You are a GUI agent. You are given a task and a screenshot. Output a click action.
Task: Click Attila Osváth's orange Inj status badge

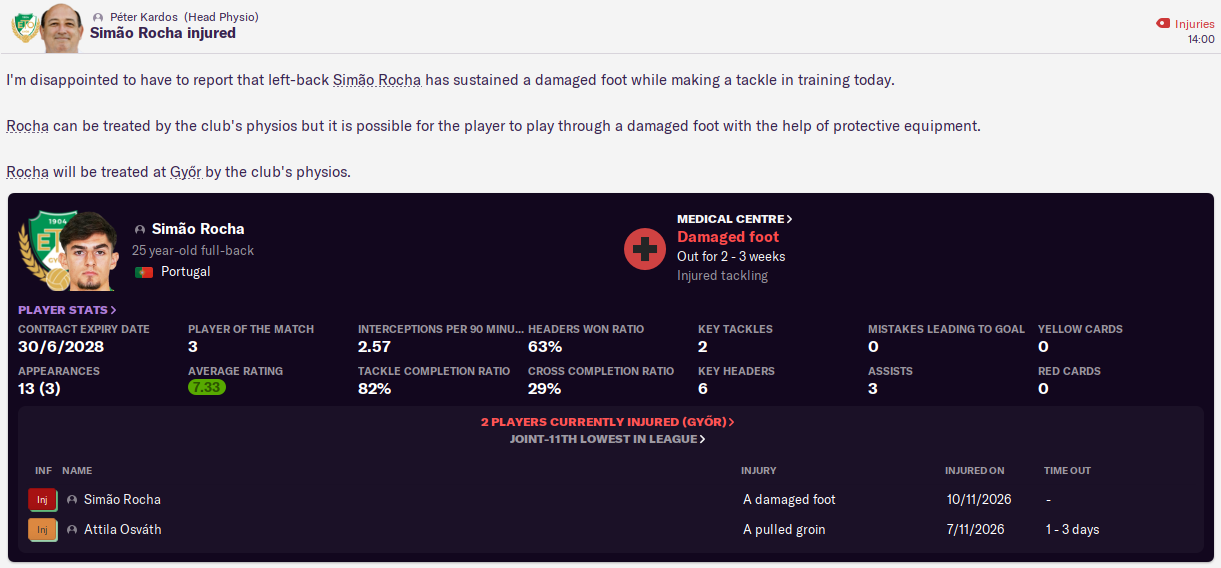tap(42, 529)
